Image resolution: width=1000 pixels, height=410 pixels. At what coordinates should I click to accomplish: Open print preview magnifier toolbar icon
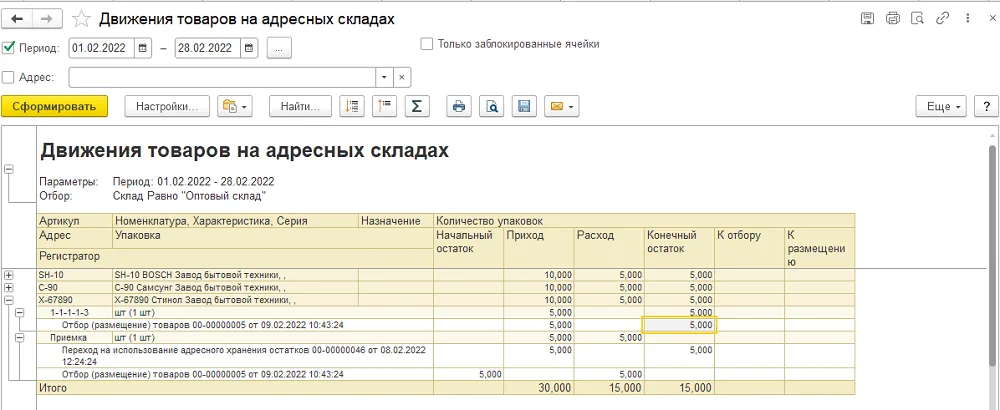pyautogui.click(x=491, y=106)
